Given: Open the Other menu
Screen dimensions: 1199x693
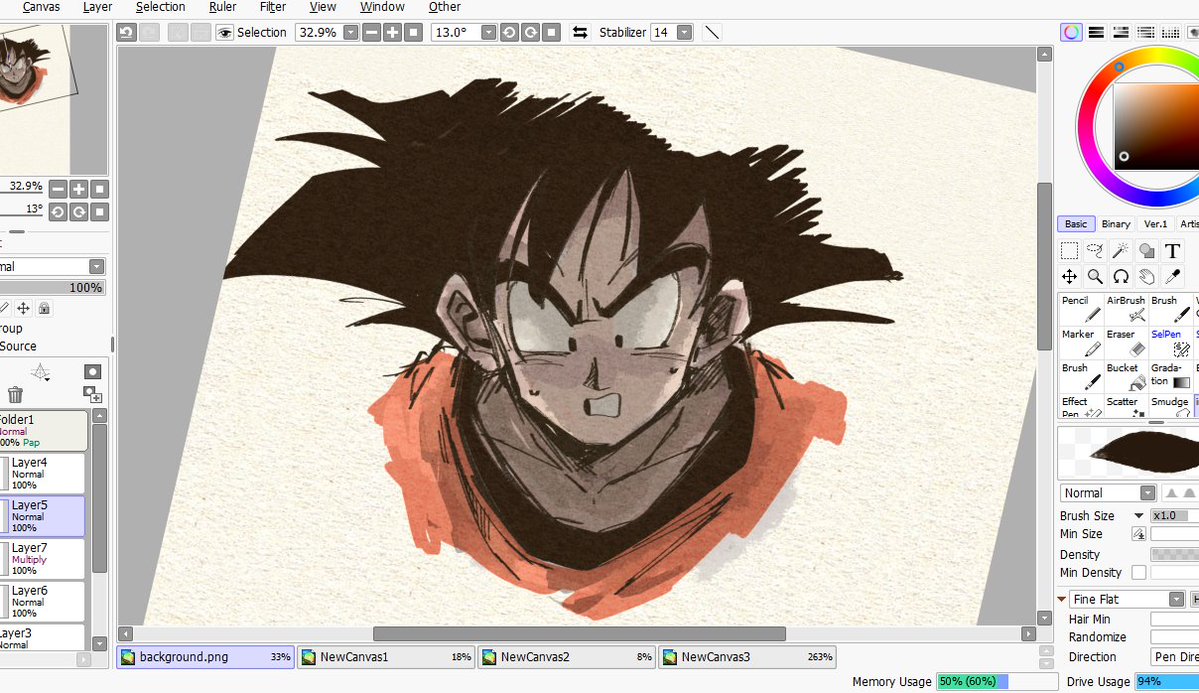Looking at the screenshot, I should (444, 7).
